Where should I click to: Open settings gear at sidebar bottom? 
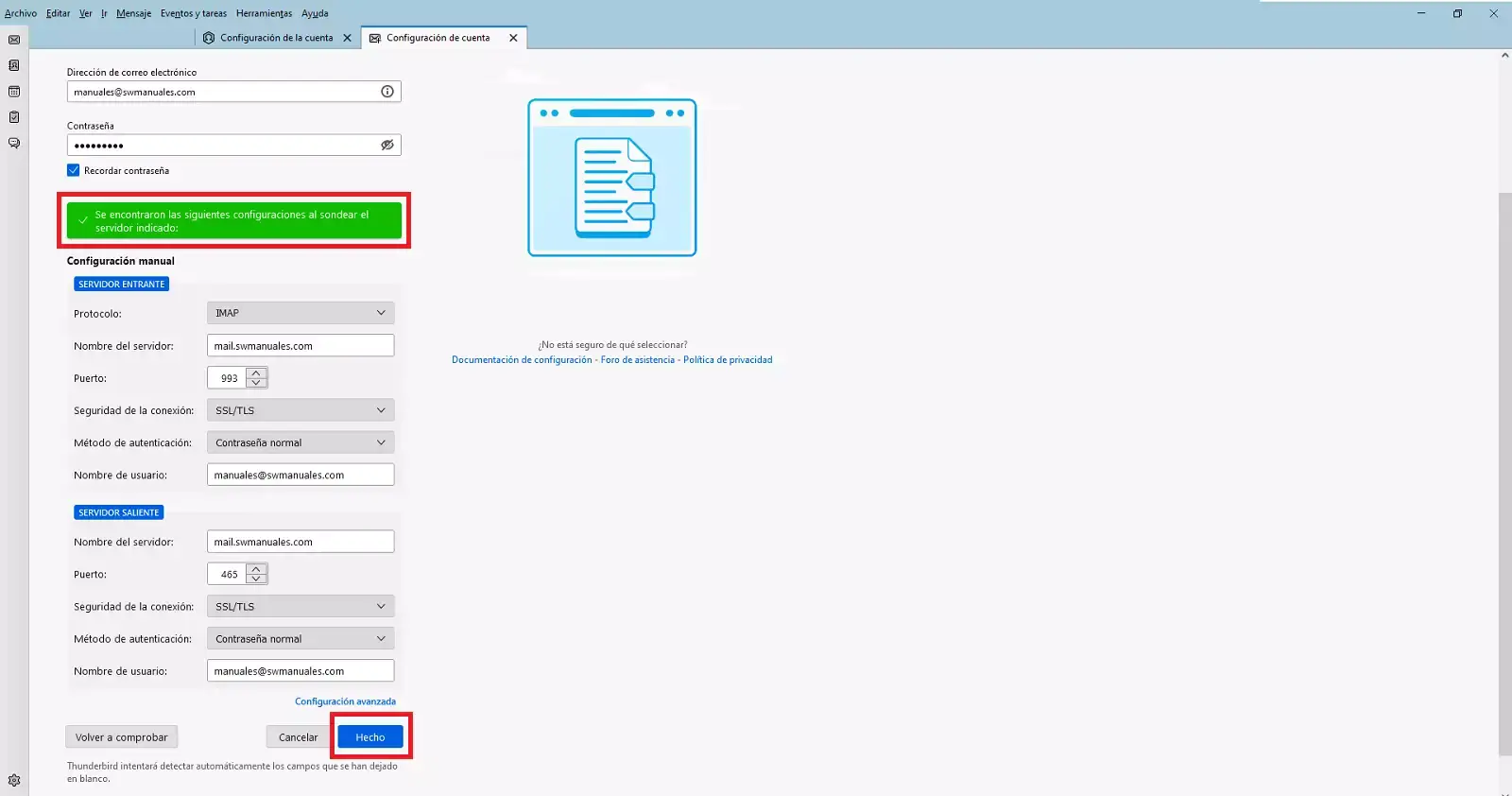[14, 780]
